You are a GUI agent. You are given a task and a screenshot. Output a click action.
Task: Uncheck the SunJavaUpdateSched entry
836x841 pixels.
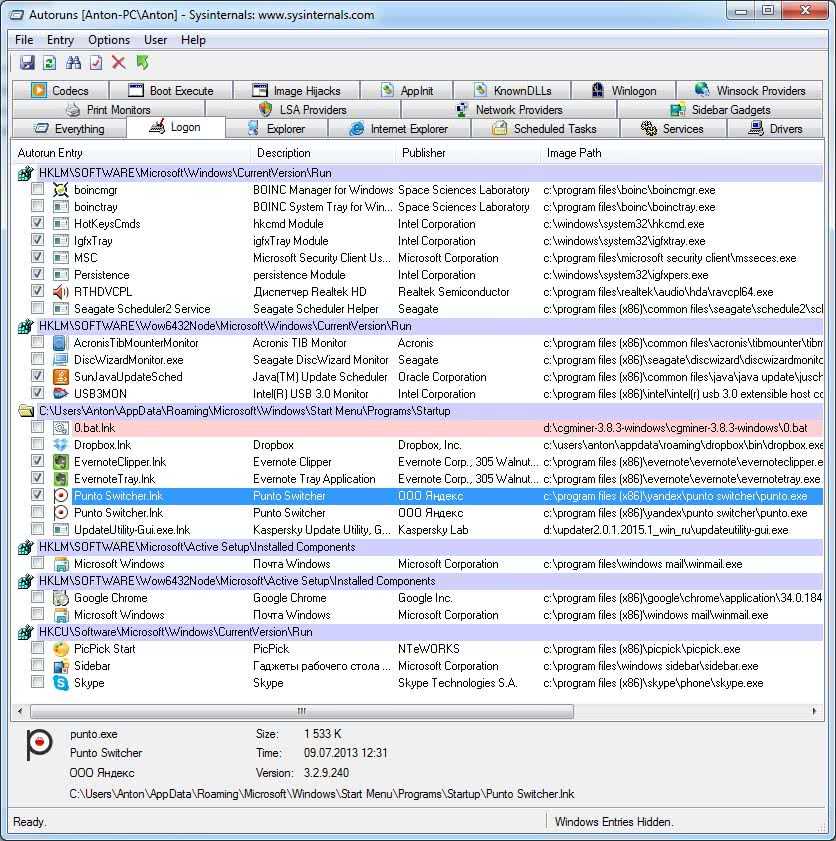pos(37,377)
